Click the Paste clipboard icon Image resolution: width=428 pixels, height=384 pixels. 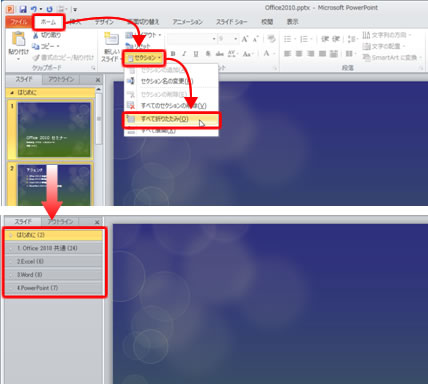pyautogui.click(x=19, y=39)
